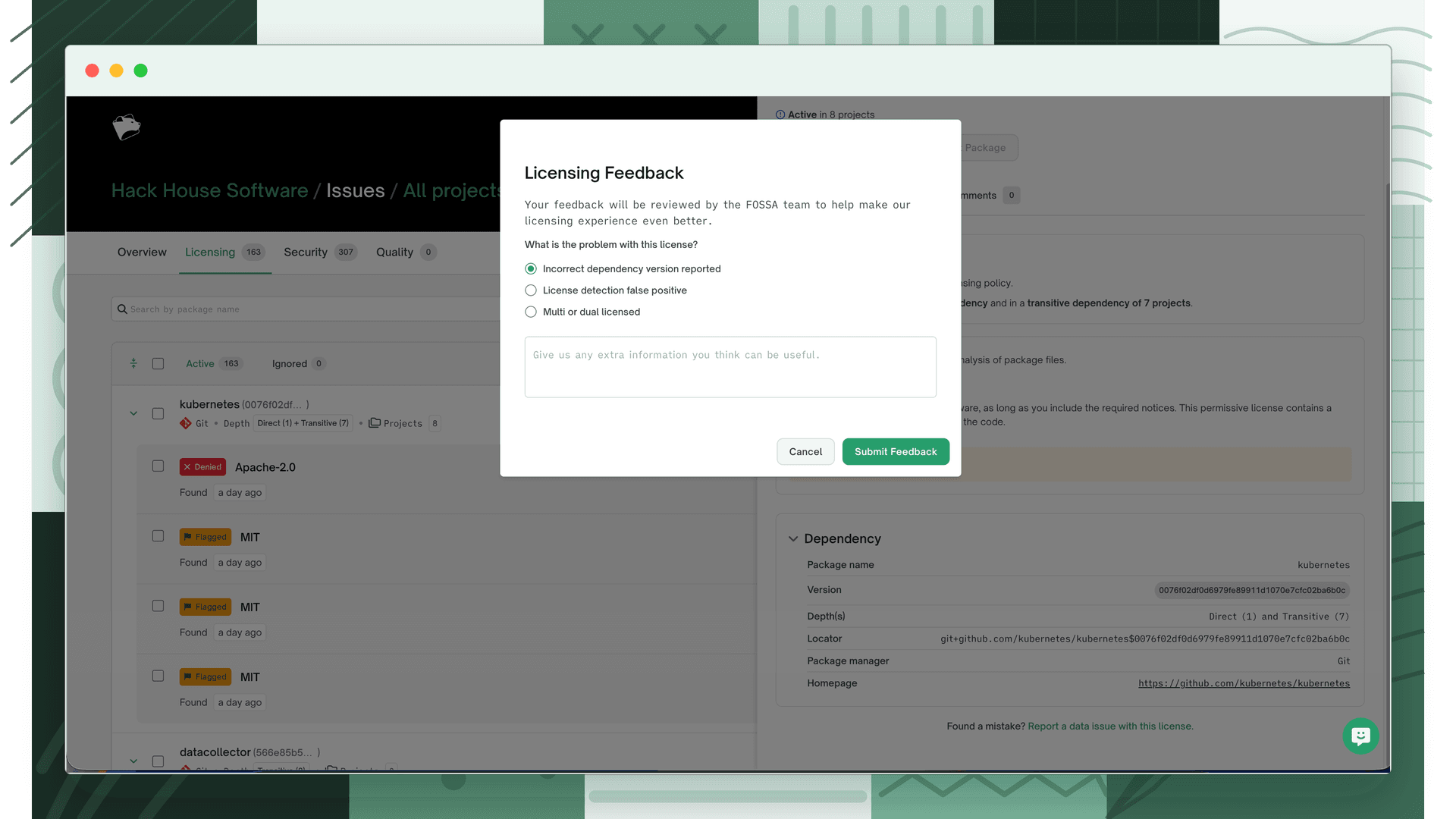Collapse the kubernetes package group
This screenshot has width=1456, height=819.
coord(133,413)
